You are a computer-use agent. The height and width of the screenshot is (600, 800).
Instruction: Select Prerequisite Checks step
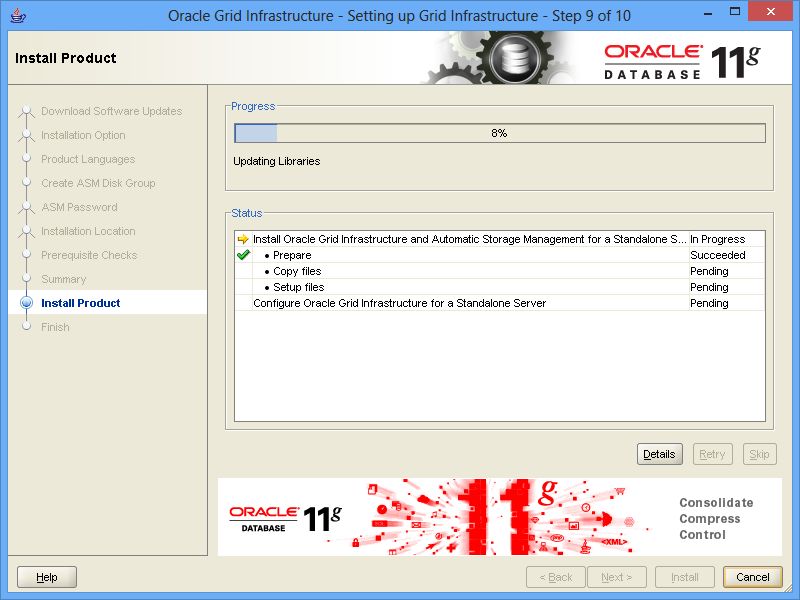[89, 255]
